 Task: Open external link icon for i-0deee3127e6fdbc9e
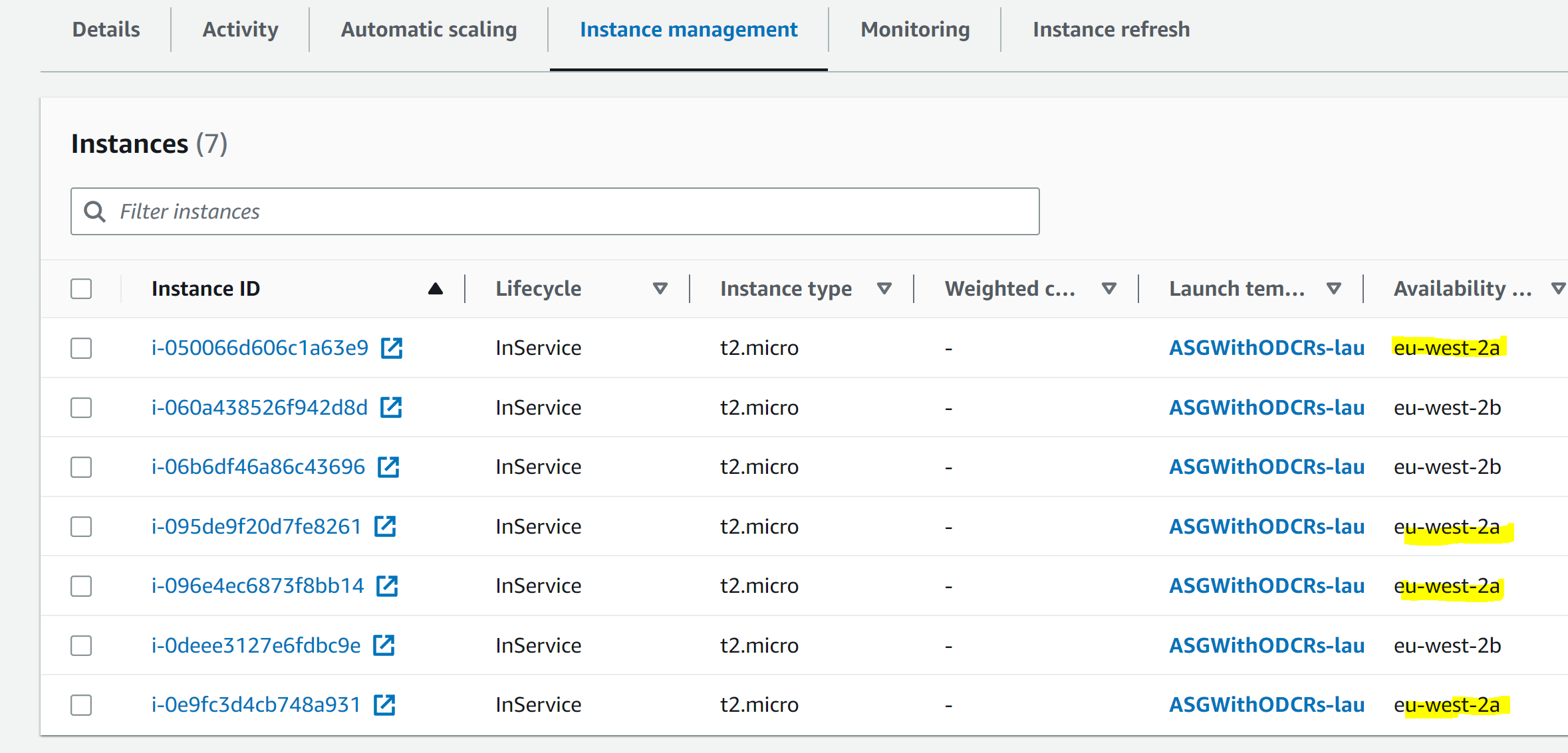click(x=384, y=645)
